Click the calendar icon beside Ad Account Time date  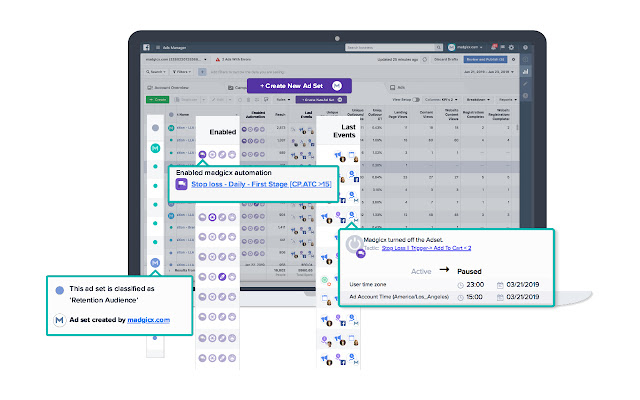click(500, 297)
